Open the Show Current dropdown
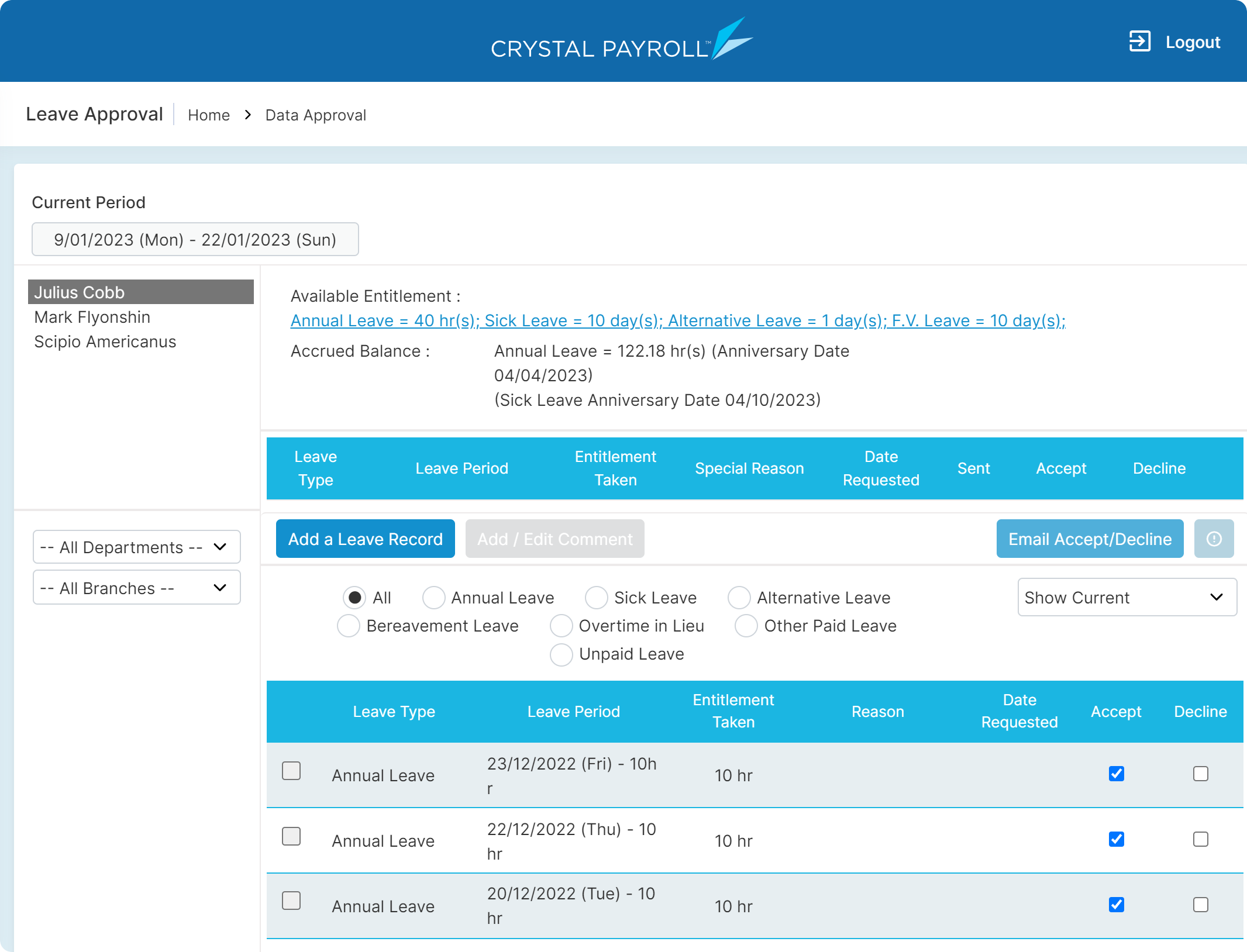This screenshot has height=952, width=1247. (1127, 597)
